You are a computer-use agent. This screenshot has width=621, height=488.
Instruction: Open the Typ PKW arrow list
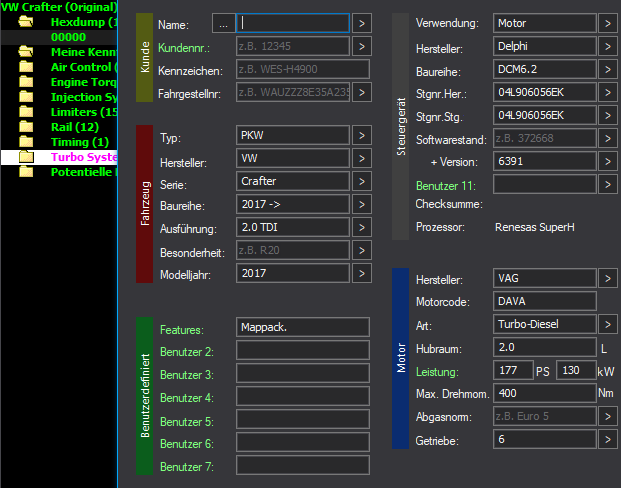[x=362, y=135]
